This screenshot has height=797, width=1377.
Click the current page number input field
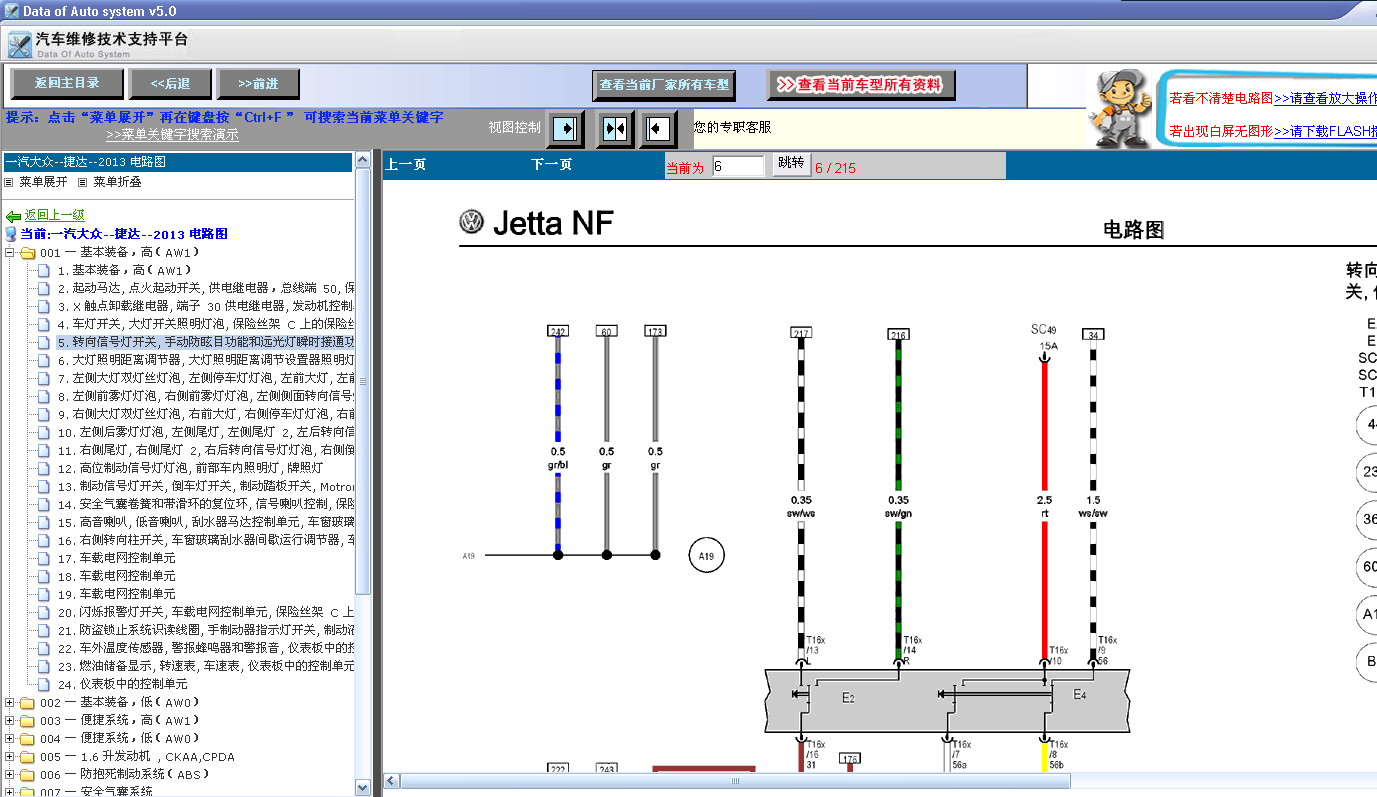pos(738,166)
